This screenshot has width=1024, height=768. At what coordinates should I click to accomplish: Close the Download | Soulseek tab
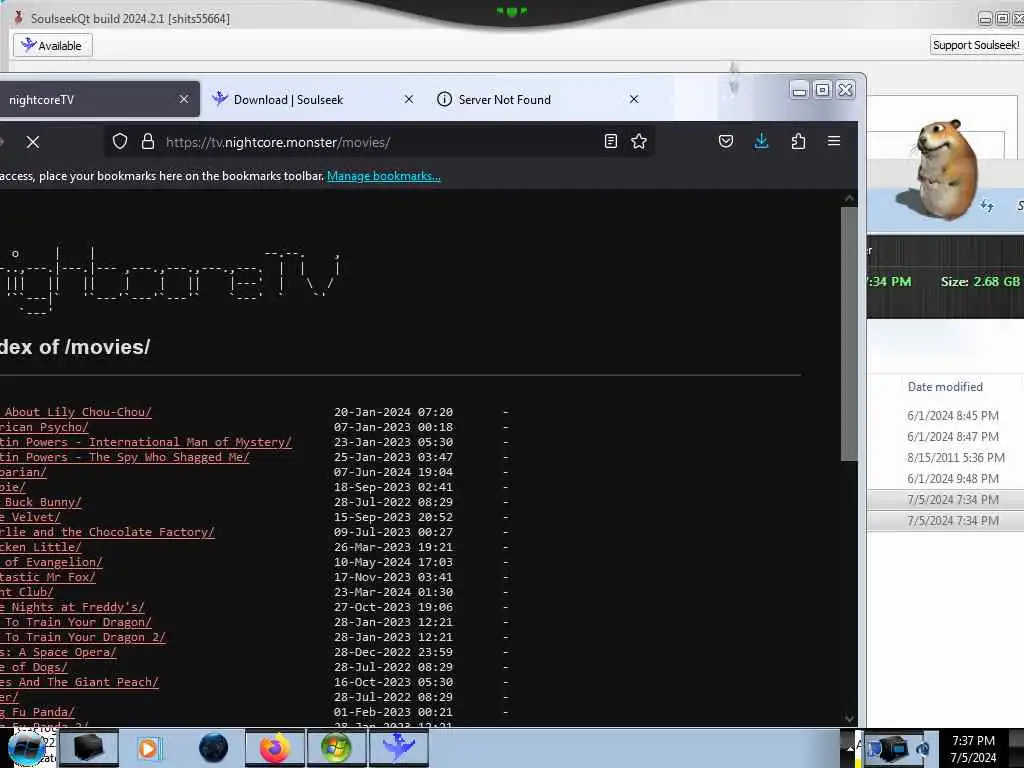(x=409, y=99)
